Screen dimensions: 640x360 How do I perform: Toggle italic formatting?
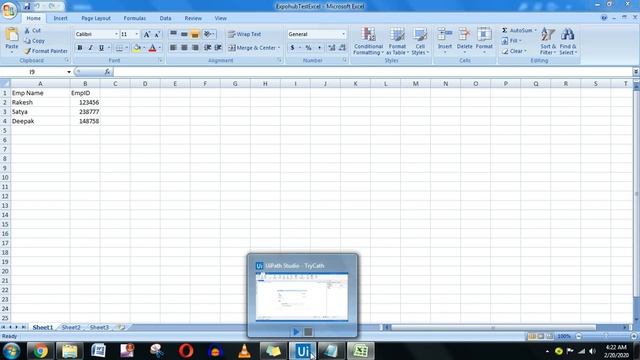(x=91, y=48)
